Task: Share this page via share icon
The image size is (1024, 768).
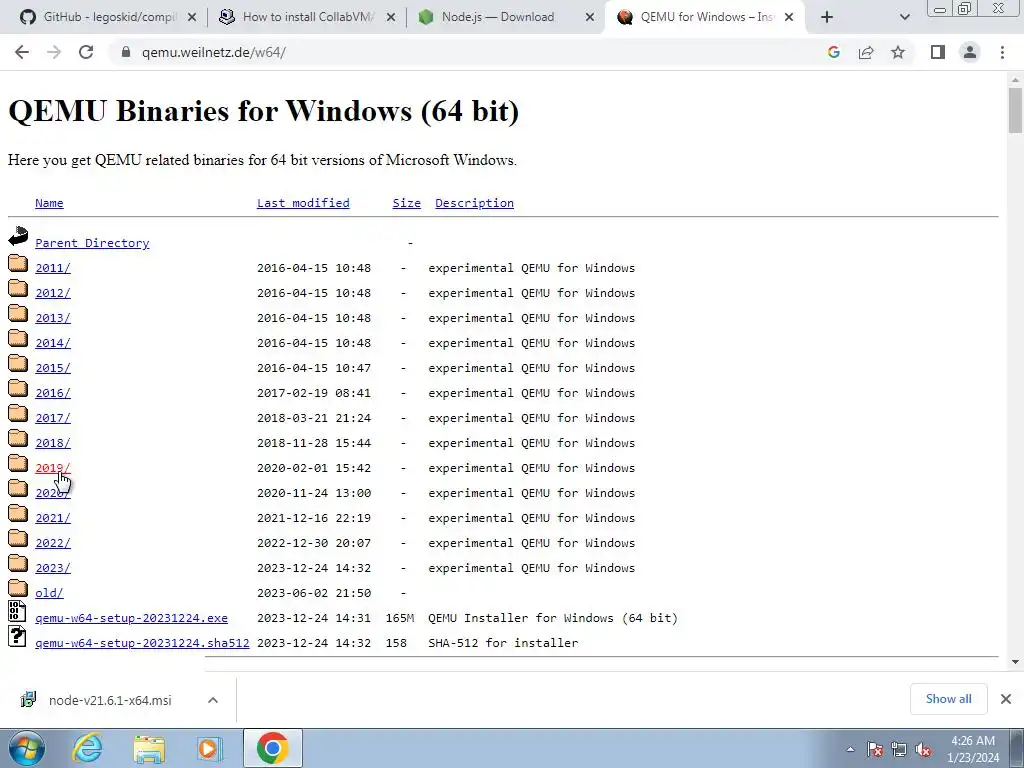Action: coord(866,52)
